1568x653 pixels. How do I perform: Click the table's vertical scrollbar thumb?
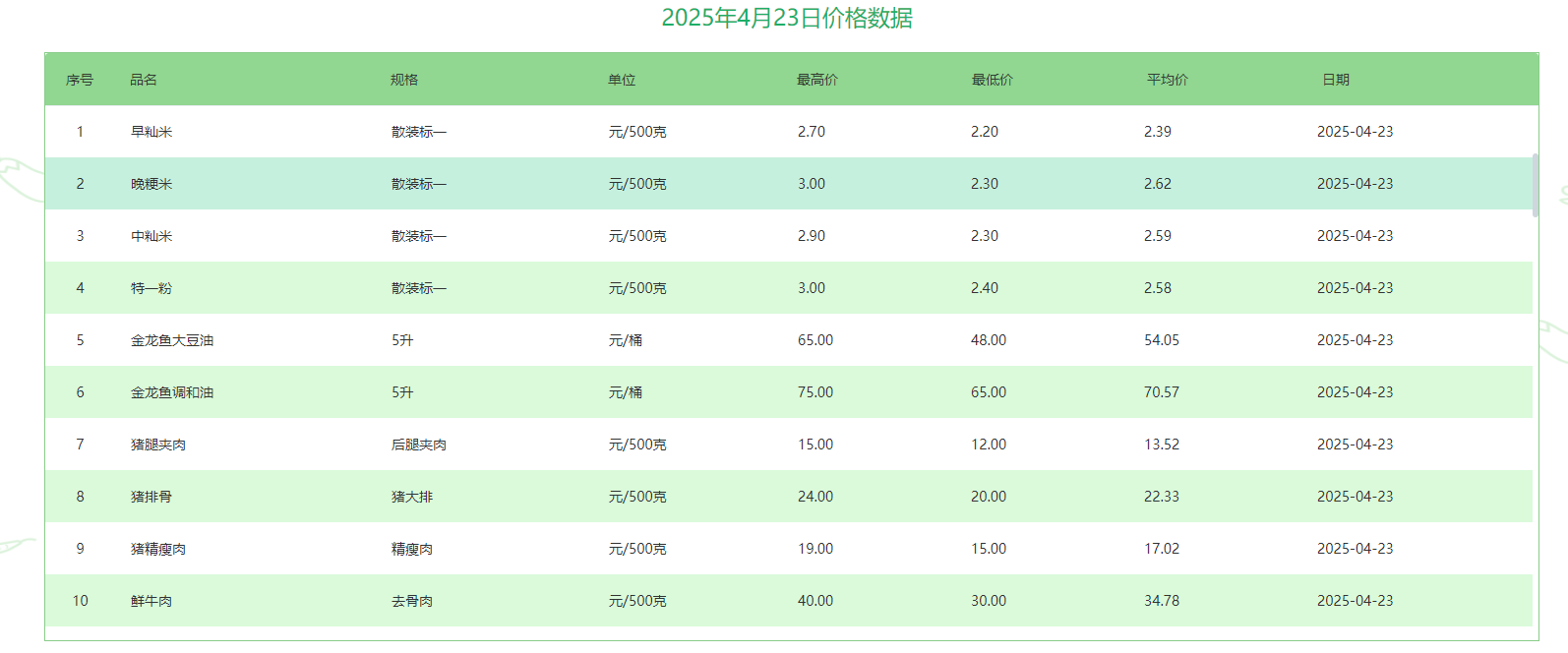[x=1535, y=185]
